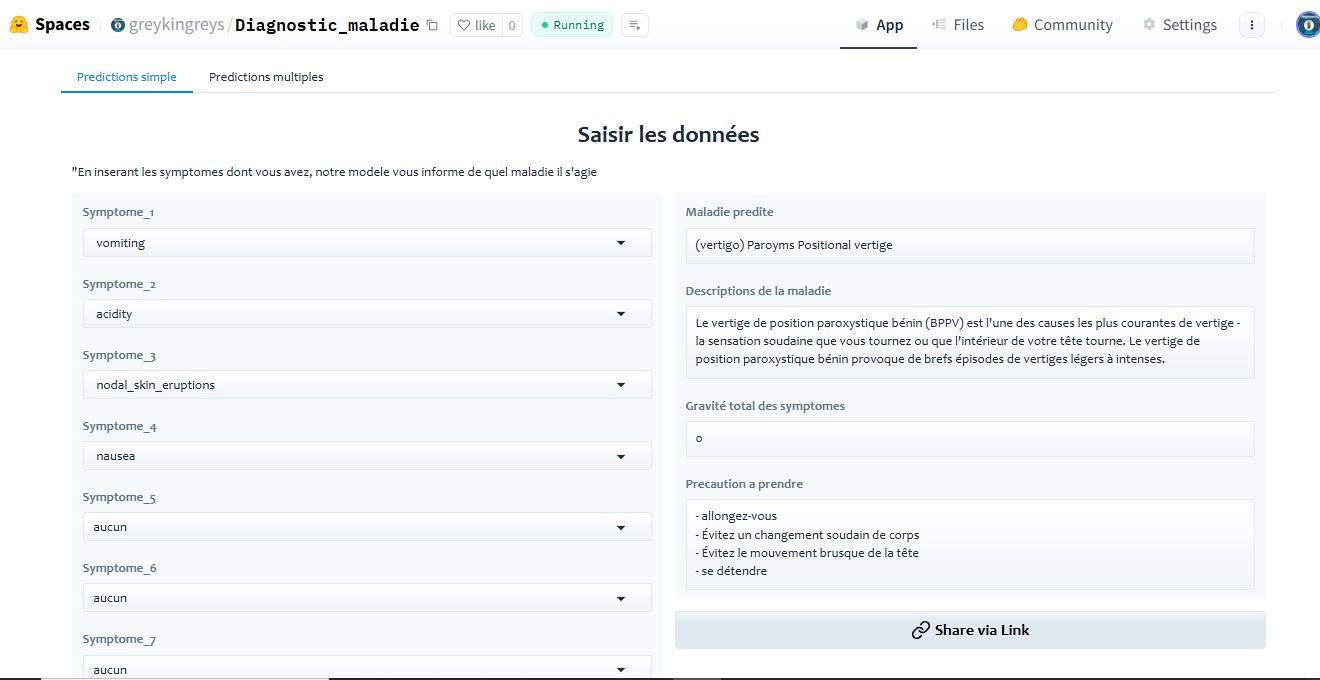Copy the space name with the copy icon
The height and width of the screenshot is (680, 1320).
pyautogui.click(x=432, y=25)
